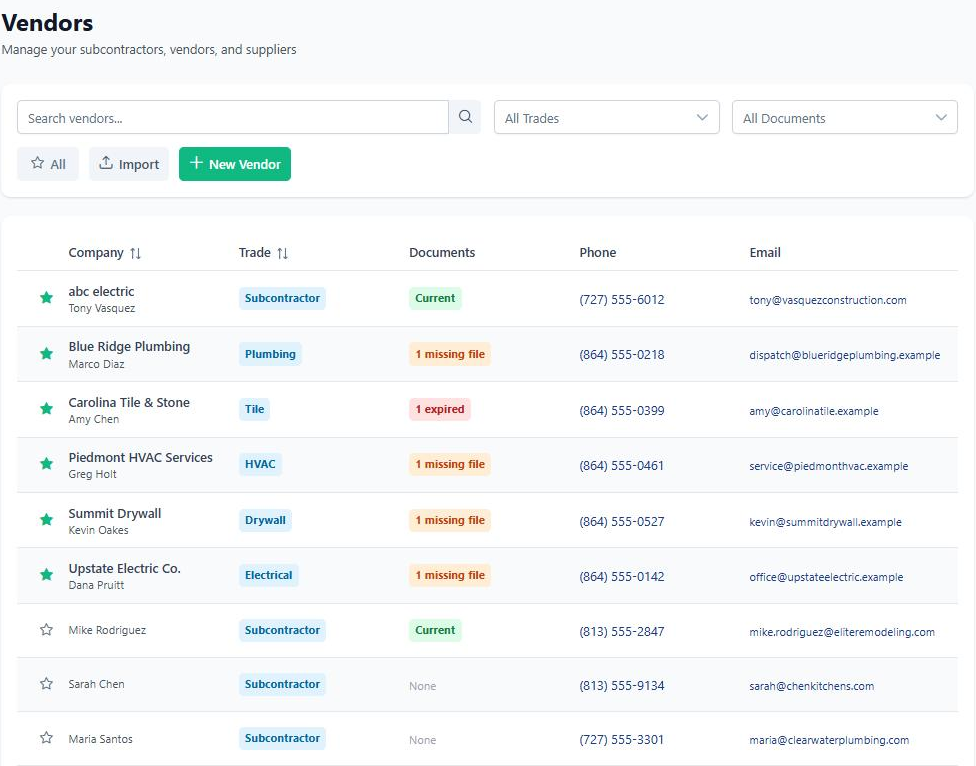Click Blue Ridge Plumbing's missing file badge
Image resolution: width=976 pixels, height=766 pixels.
449,354
